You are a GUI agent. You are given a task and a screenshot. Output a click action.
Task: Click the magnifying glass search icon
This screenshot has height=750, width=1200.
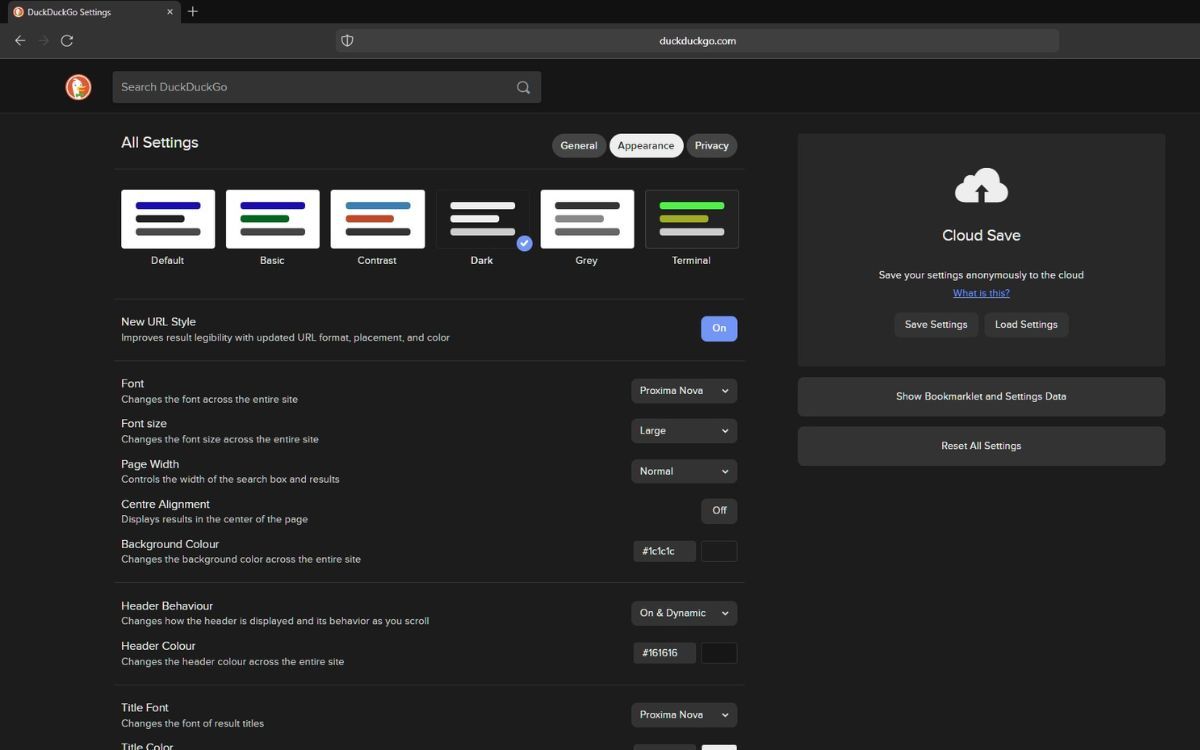point(523,87)
